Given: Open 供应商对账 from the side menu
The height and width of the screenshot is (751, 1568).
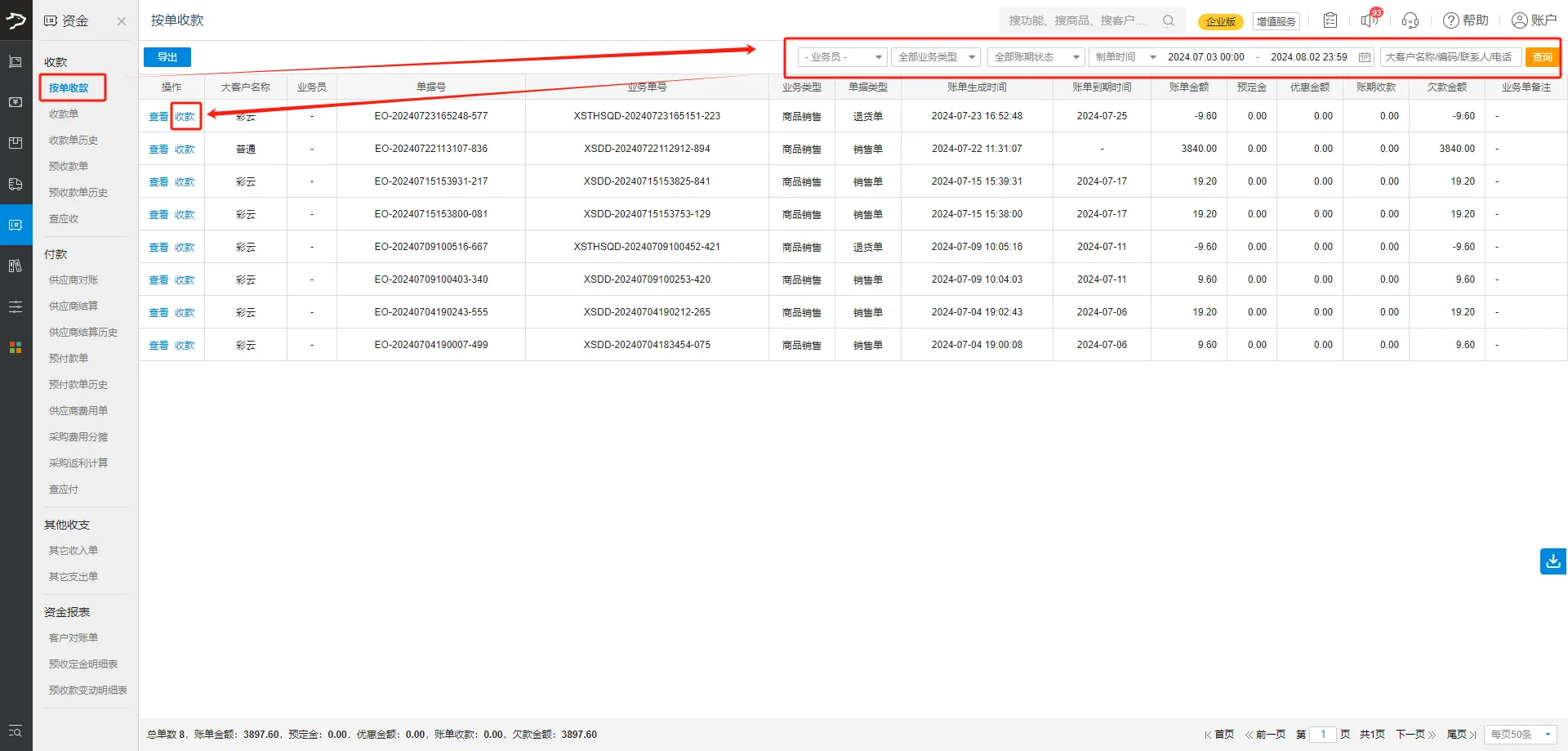Looking at the screenshot, I should pos(73,280).
